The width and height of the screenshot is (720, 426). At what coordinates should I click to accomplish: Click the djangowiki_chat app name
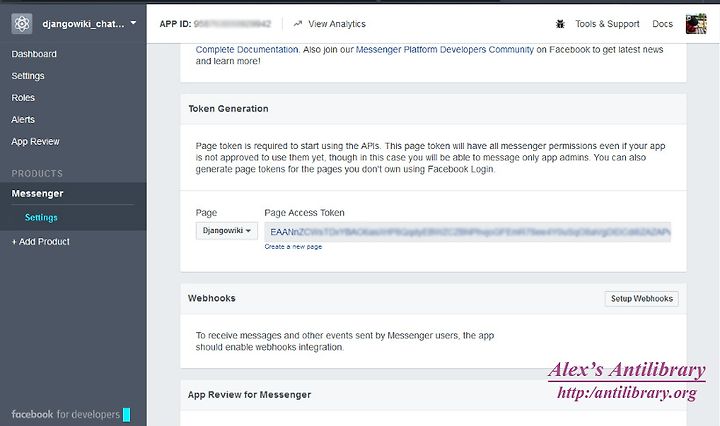tap(83, 24)
